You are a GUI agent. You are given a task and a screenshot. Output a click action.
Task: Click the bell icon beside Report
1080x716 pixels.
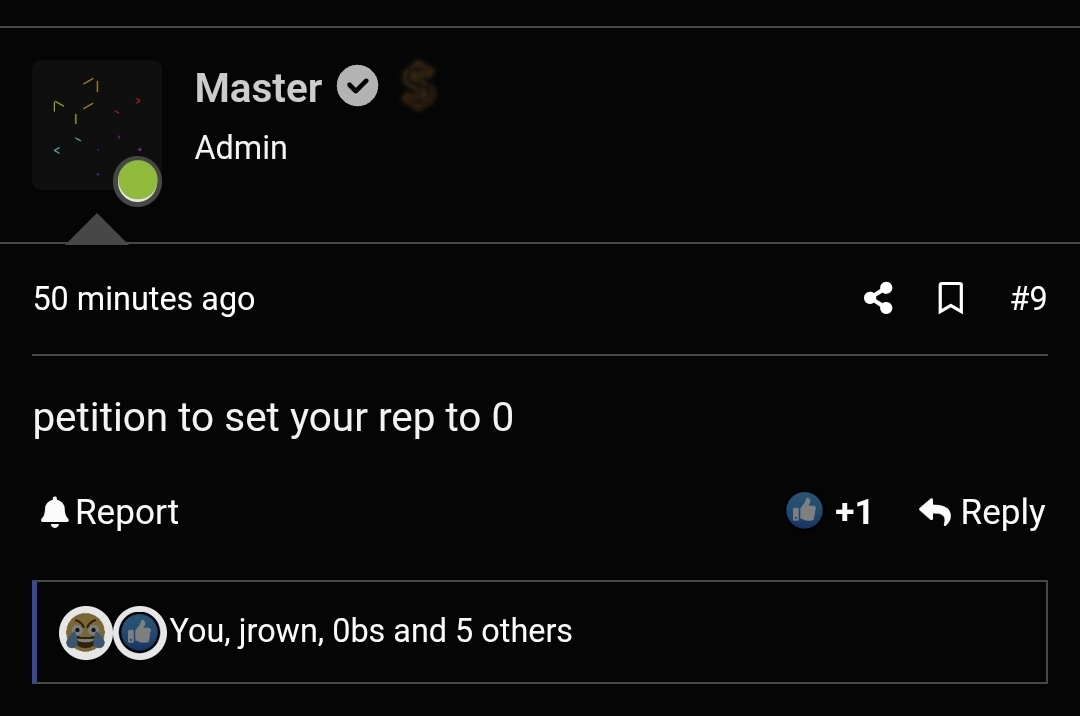[x=54, y=512]
